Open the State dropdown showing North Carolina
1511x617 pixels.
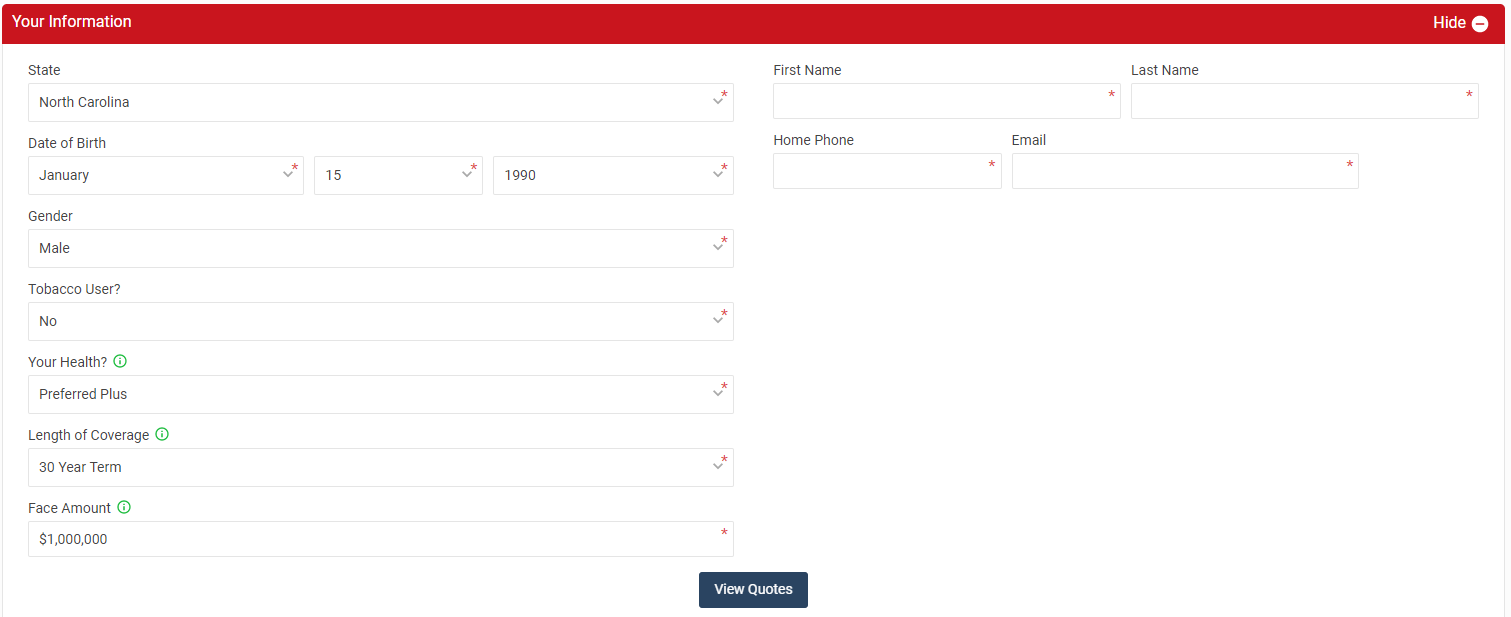pyautogui.click(x=380, y=102)
